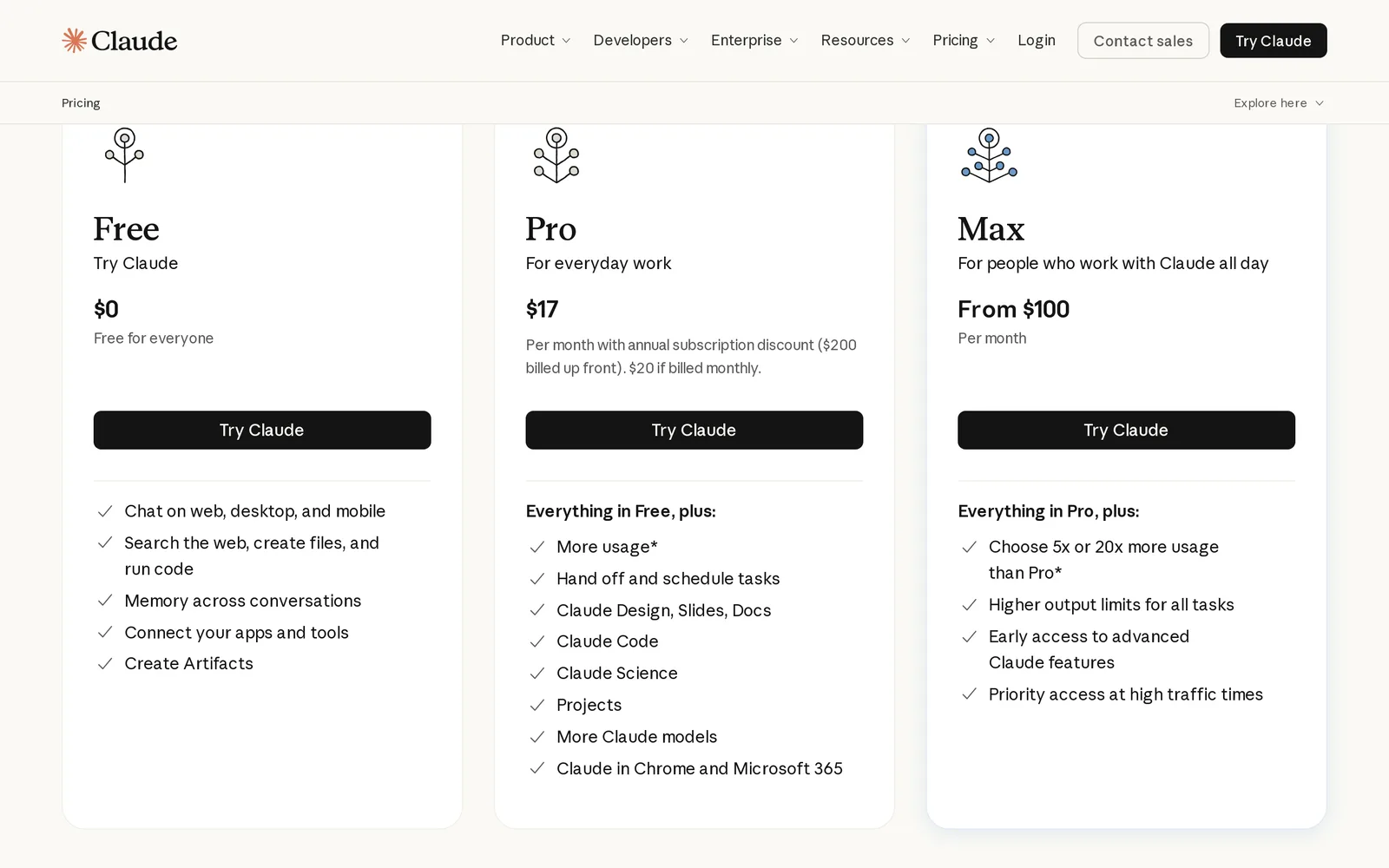Click checkmark beside More Claude models
Screen dimensions: 1389x868
pos(537,737)
